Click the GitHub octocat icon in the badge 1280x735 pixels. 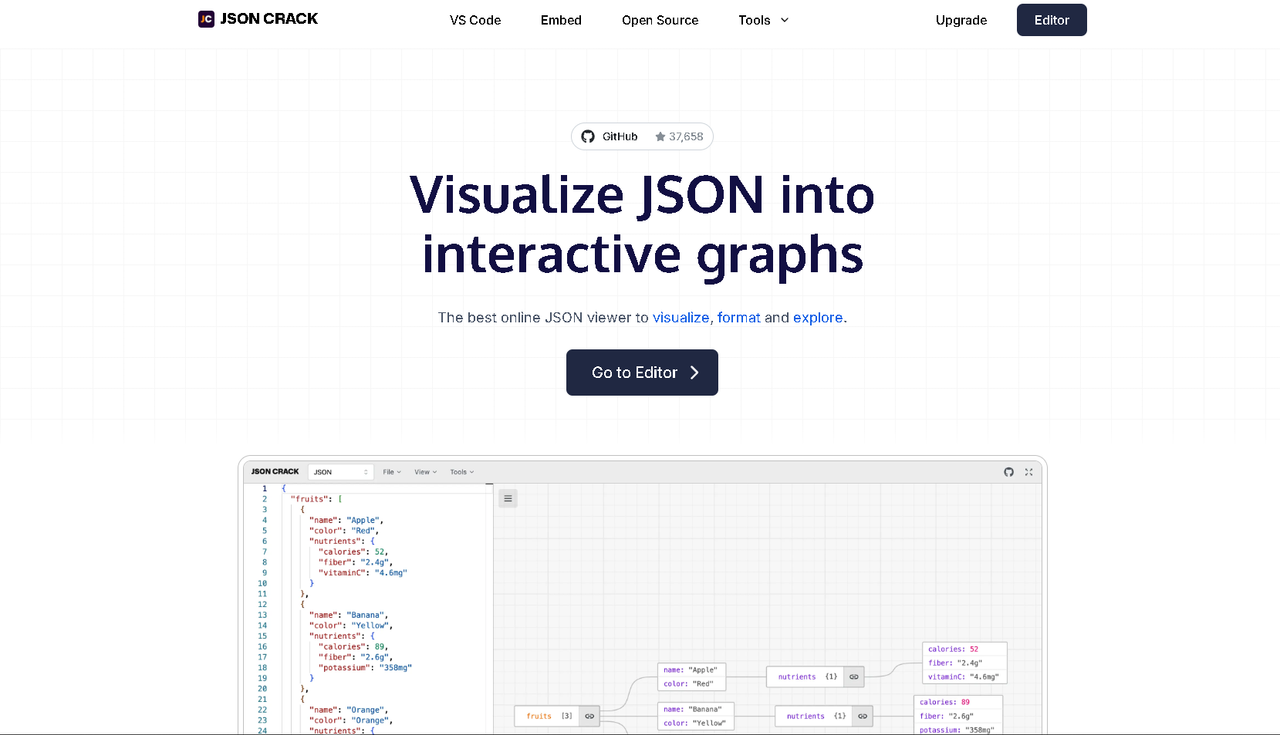588,136
